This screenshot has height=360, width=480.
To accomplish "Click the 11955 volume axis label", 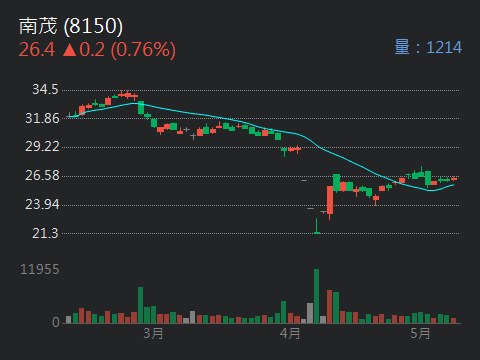I will [40, 269].
